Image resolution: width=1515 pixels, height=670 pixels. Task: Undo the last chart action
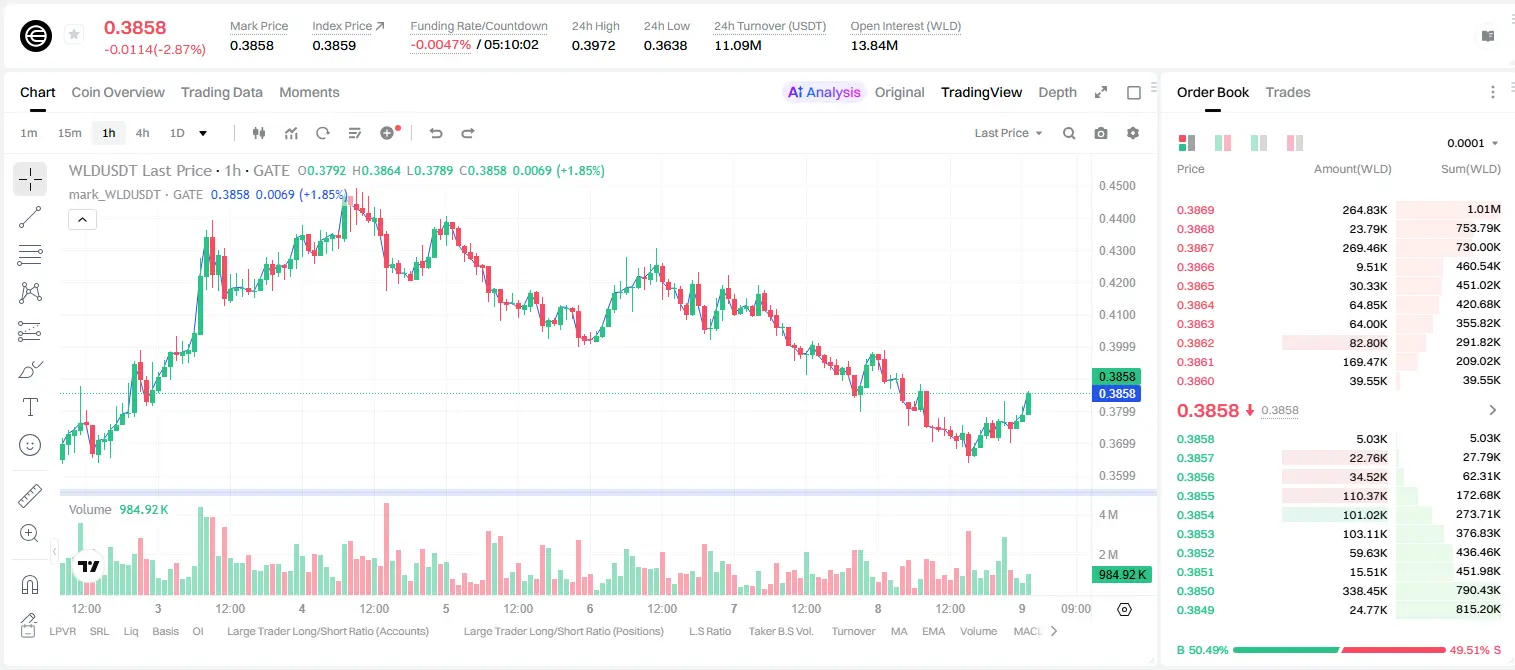point(435,133)
